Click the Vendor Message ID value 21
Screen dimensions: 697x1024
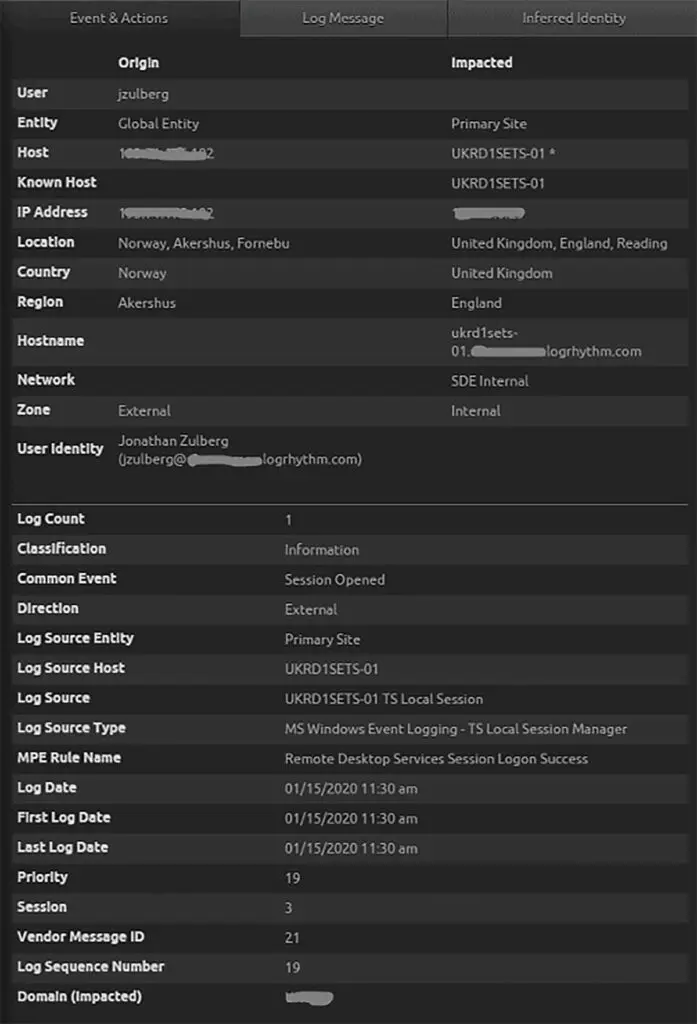click(x=288, y=936)
